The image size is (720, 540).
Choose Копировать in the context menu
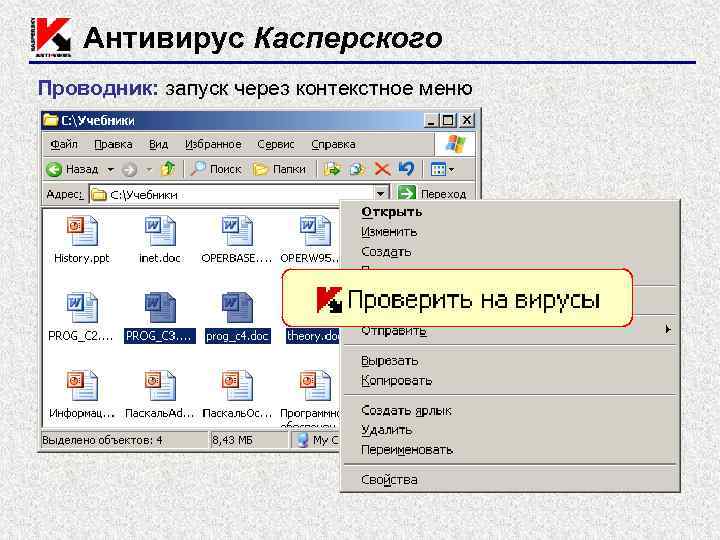tap(510, 381)
